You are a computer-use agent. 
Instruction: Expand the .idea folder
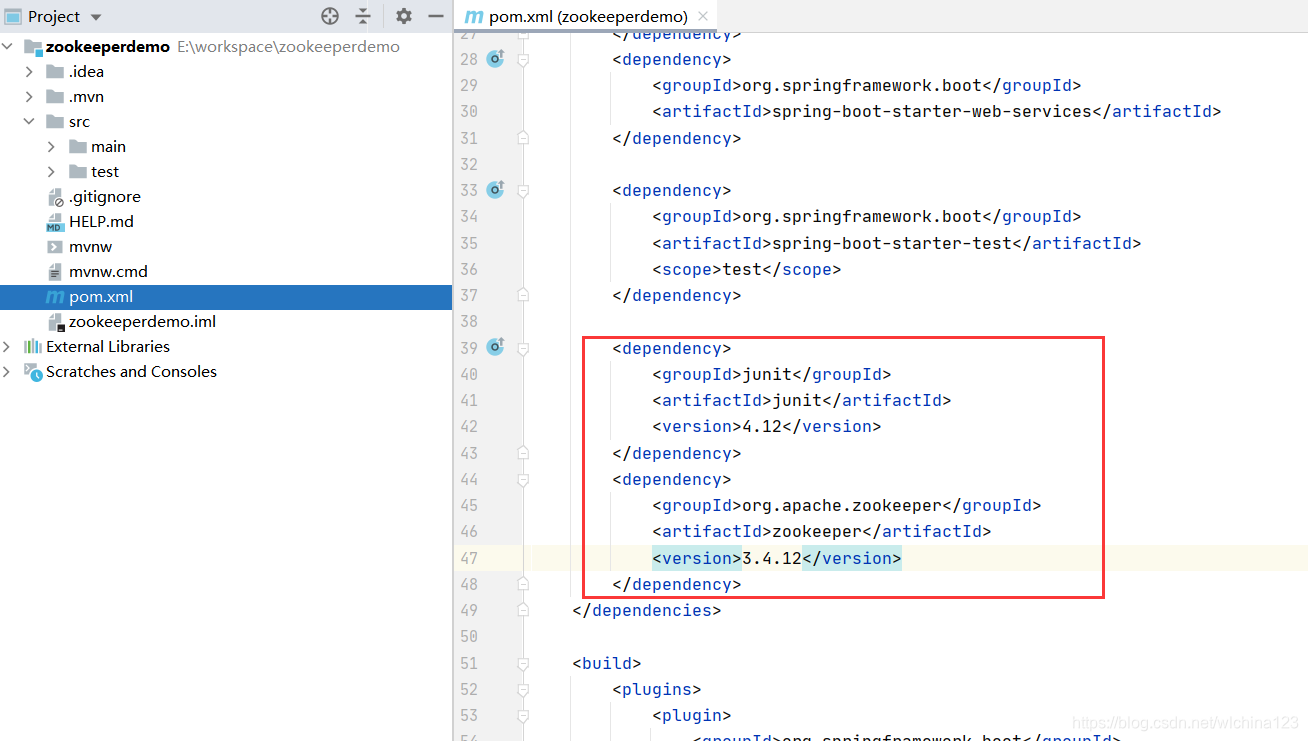coord(29,72)
